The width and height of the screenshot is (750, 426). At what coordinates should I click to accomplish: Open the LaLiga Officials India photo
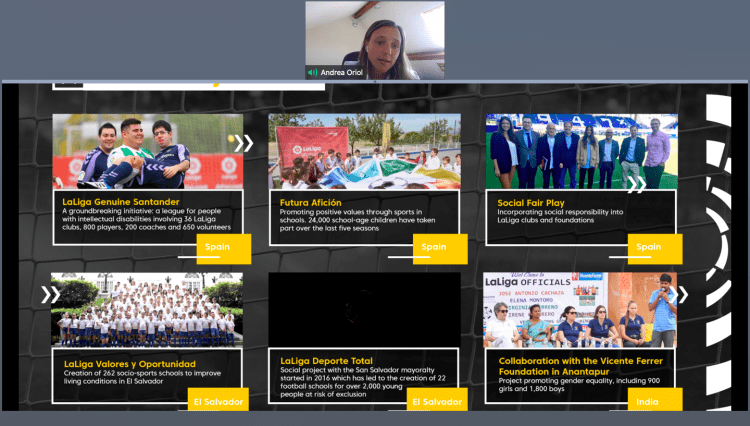(580, 310)
